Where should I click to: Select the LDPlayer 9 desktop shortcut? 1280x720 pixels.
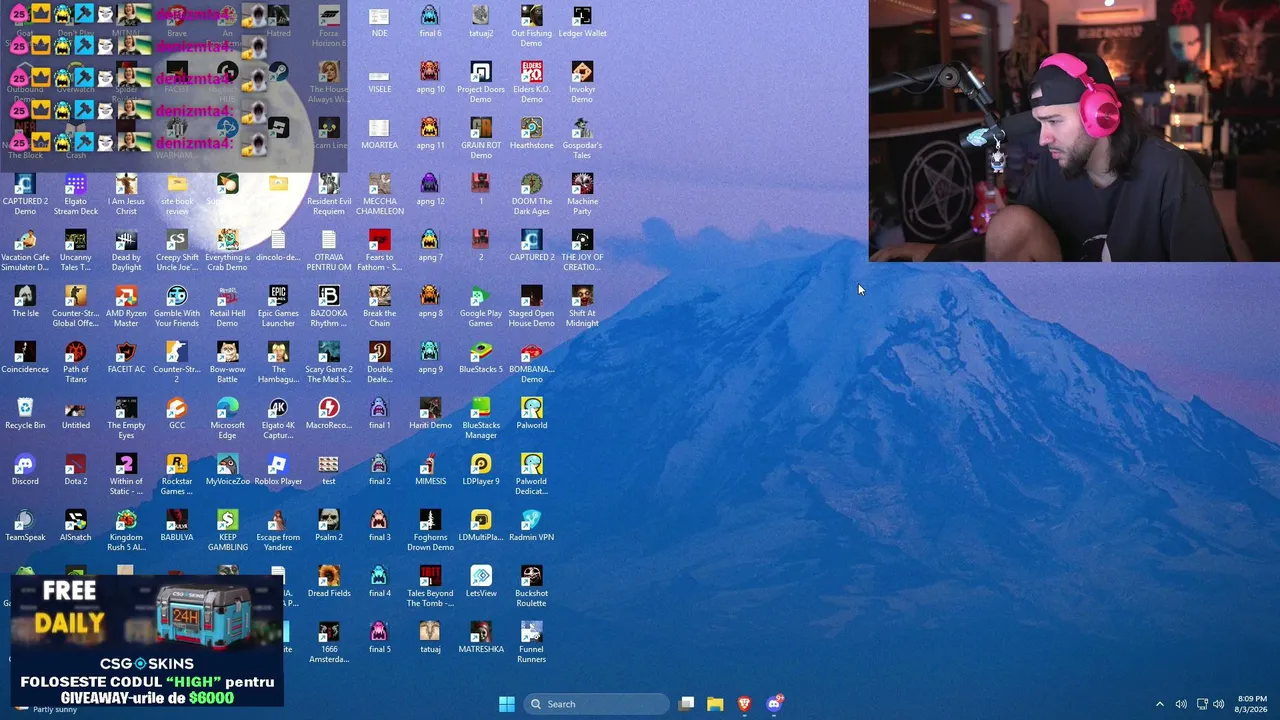tap(481, 470)
